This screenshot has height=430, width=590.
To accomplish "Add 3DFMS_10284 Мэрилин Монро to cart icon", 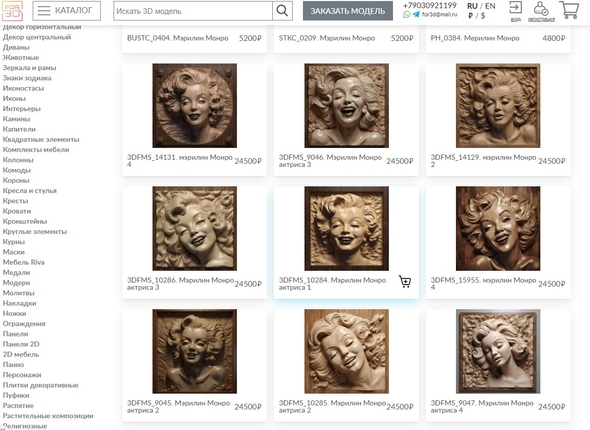I will 405,281.
